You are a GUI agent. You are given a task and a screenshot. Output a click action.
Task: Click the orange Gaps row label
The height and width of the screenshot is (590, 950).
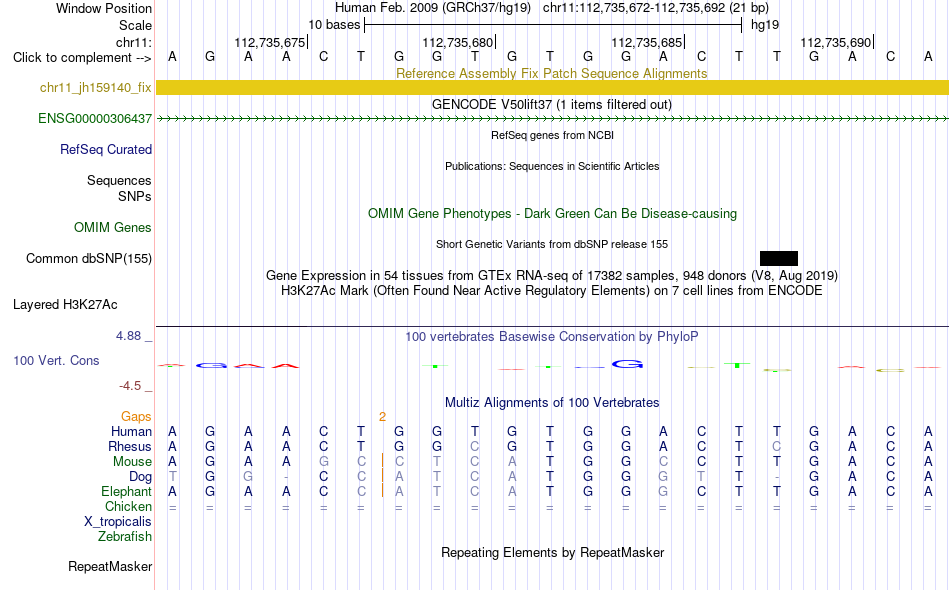click(136, 417)
